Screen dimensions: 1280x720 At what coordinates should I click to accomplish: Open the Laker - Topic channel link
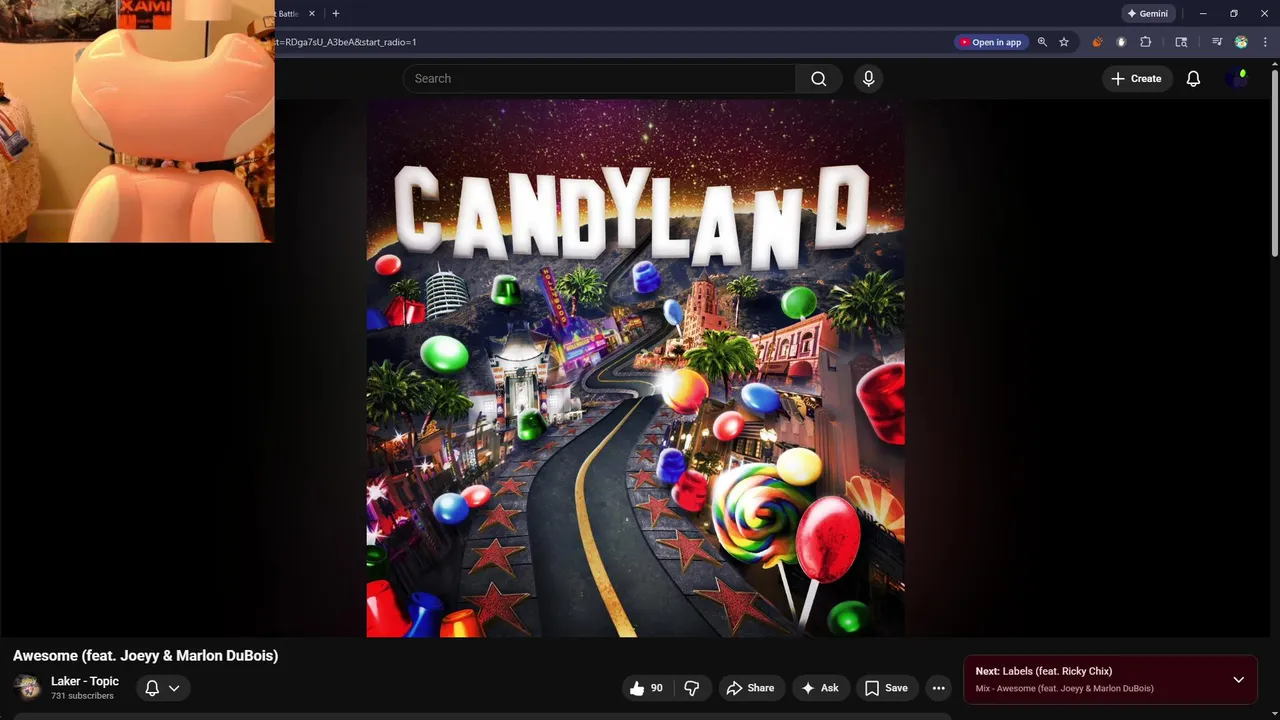point(85,681)
